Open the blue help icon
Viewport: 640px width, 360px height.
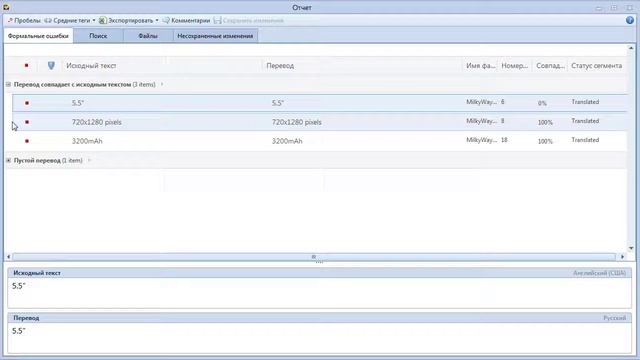[x=630, y=20]
